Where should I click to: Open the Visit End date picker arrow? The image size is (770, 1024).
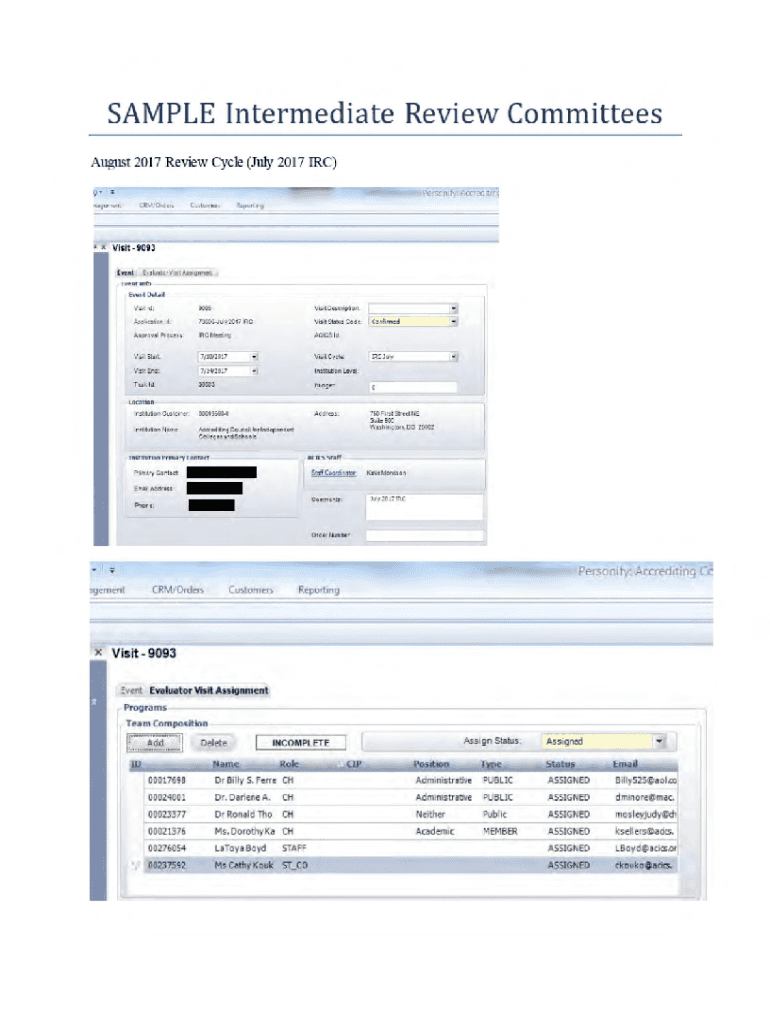pyautogui.click(x=254, y=371)
